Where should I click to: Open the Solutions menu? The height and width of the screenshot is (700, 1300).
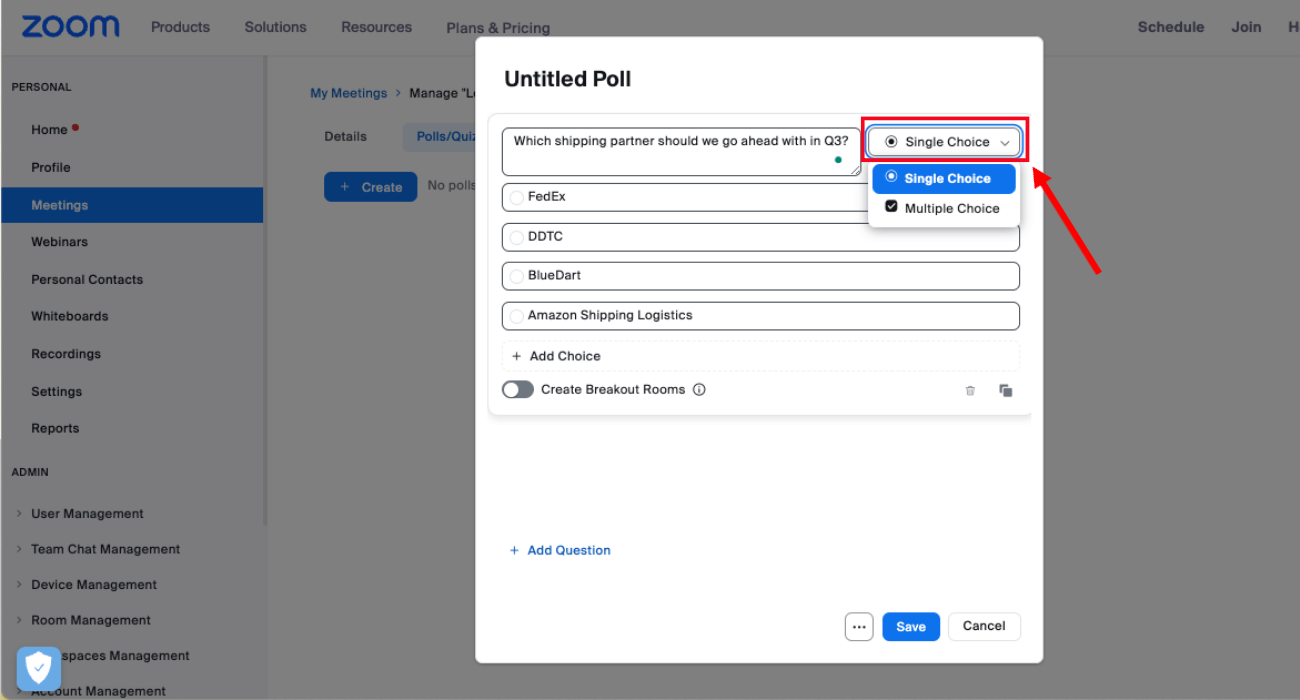pos(275,27)
